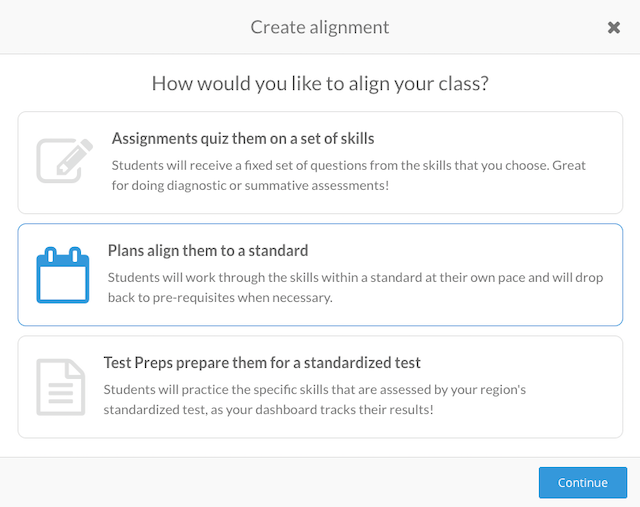Screen dimensions: 640x507
Task: Click the 'Students will practice the specific skills' description
Action: [x=315, y=399]
